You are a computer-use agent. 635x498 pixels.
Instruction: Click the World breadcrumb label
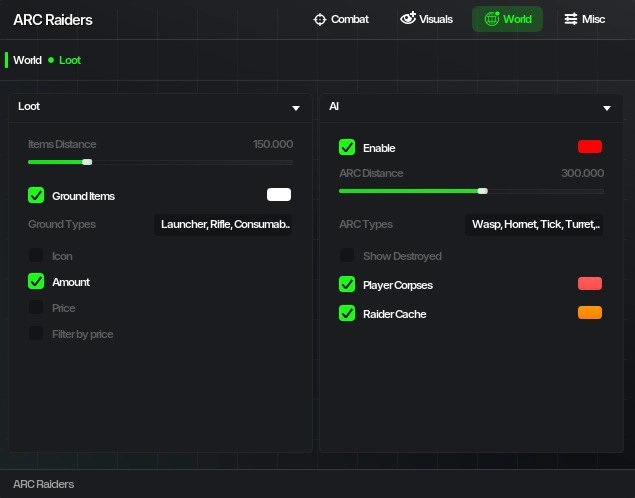[x=27, y=60]
